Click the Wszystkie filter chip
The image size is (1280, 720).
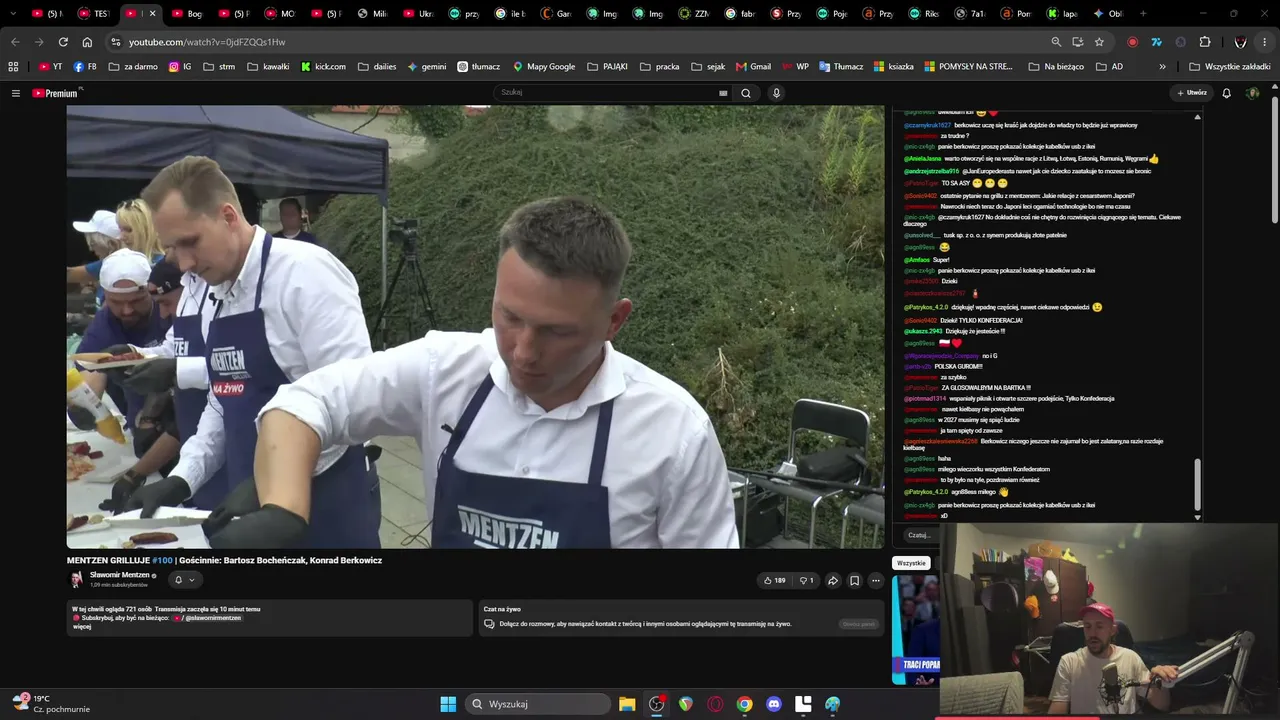911,563
